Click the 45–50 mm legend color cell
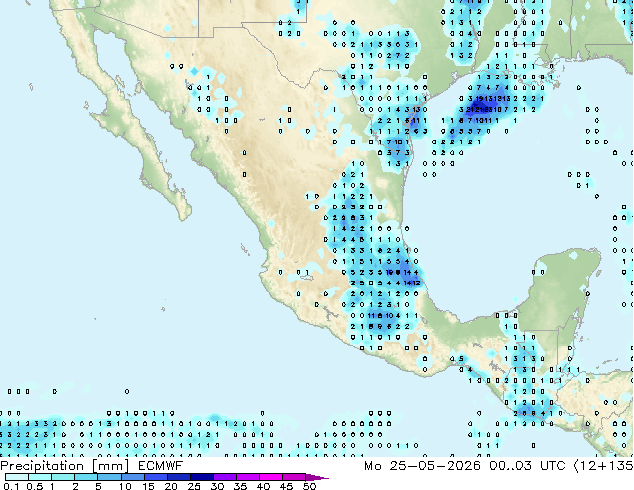Viewport: 634px width, 490px height. [294, 477]
